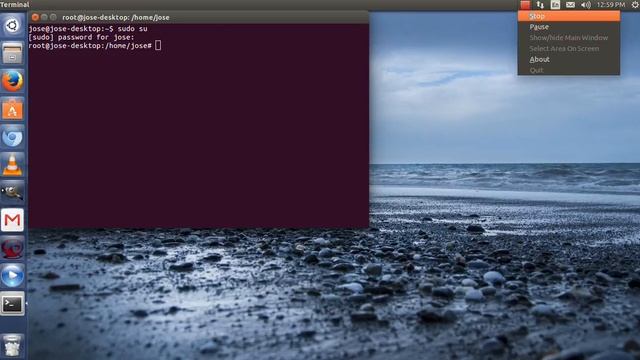Launch GIMP from the launcher
Viewport: 640px width, 360px height.
tap(12, 192)
